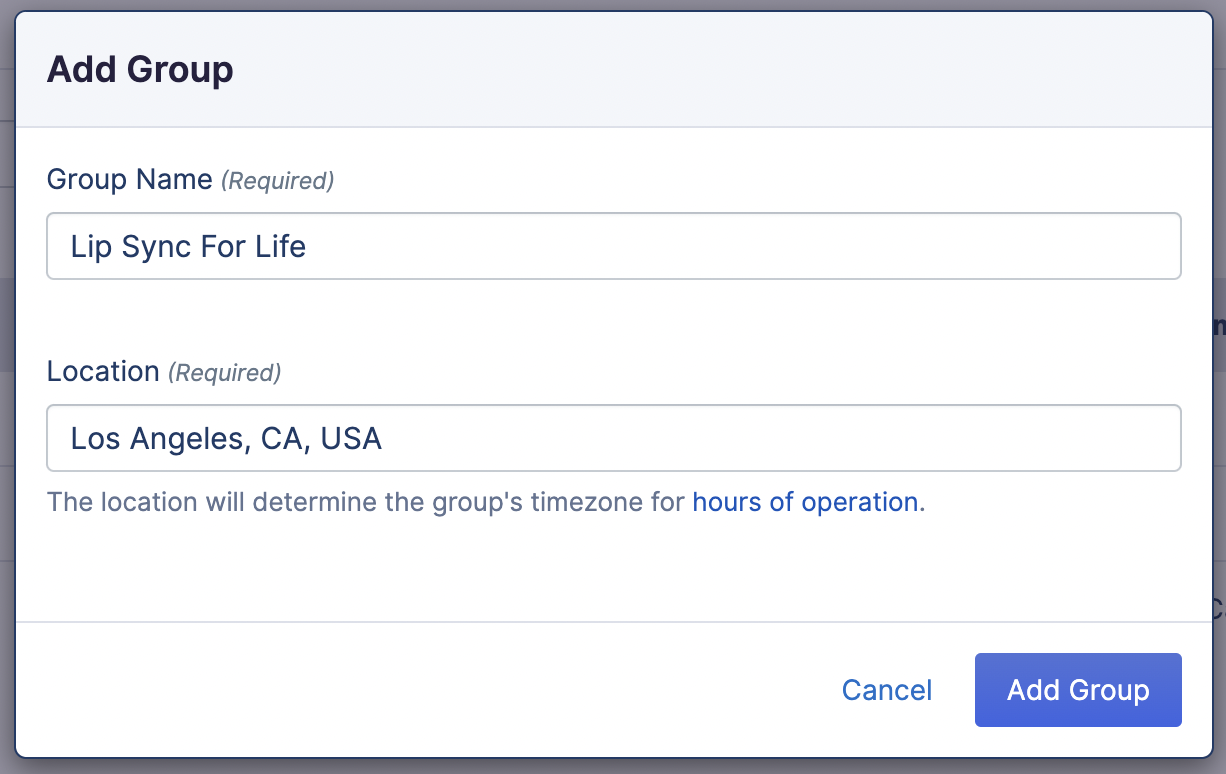Click the Location field label
Screen dimensions: 1226x774
tap(103, 372)
